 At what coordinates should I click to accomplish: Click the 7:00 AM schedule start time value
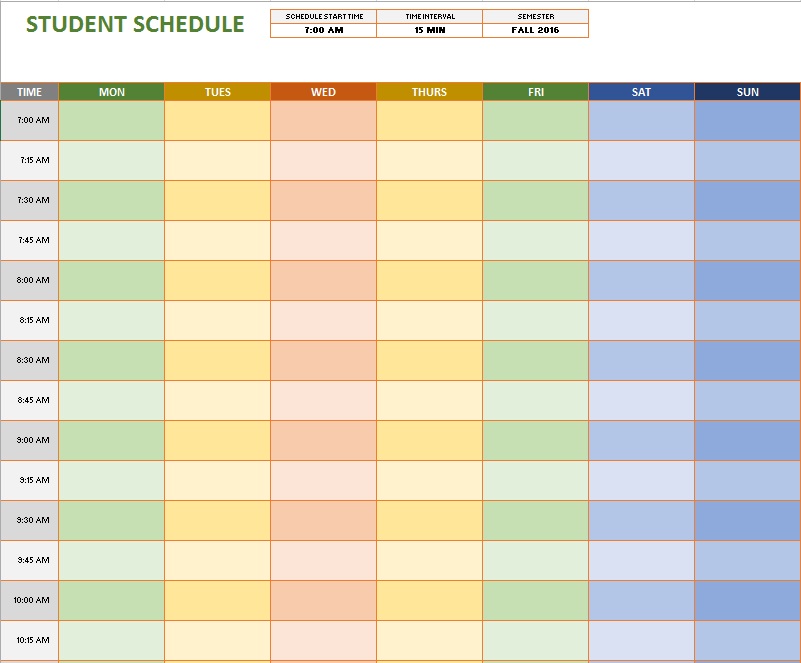tap(323, 30)
